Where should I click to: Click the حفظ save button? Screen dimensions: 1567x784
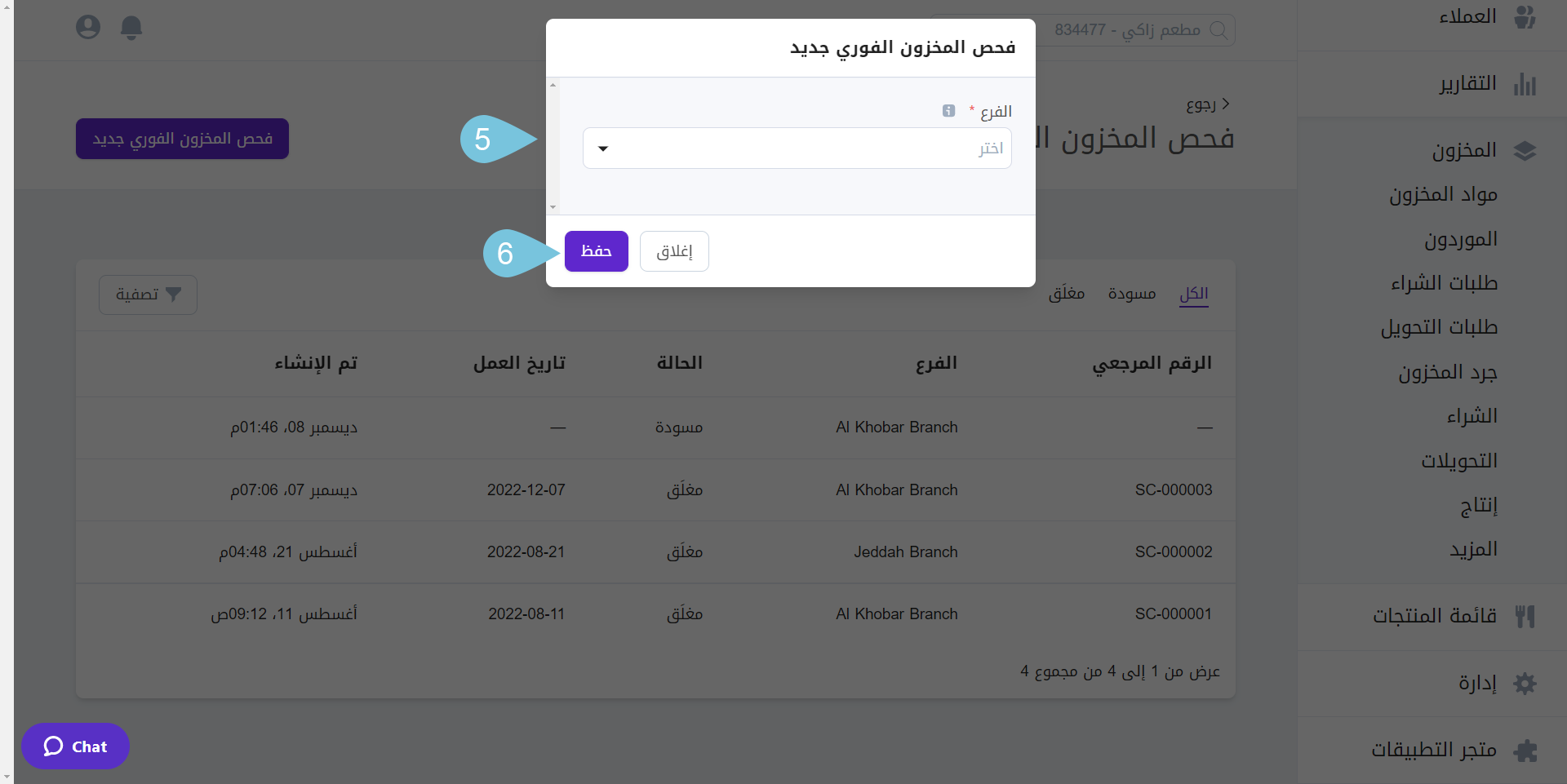pyautogui.click(x=596, y=251)
